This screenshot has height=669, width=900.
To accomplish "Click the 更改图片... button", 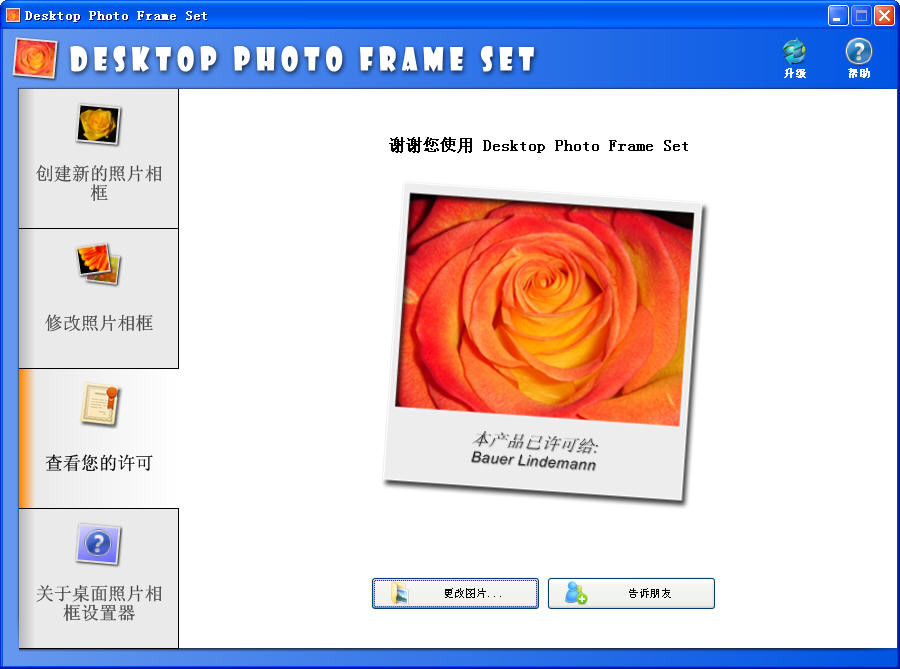I will (455, 593).
